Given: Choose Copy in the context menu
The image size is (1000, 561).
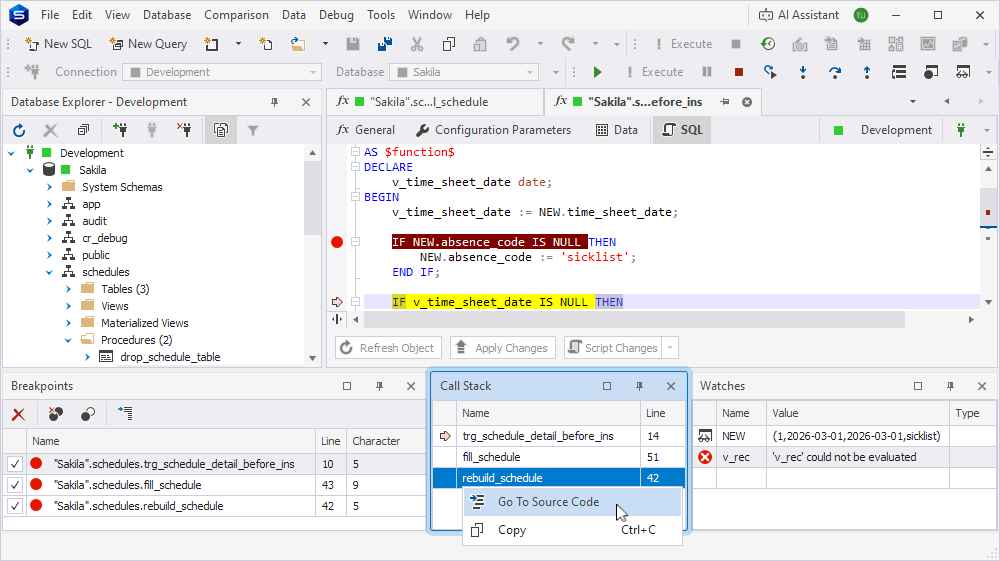Looking at the screenshot, I should coord(573,530).
